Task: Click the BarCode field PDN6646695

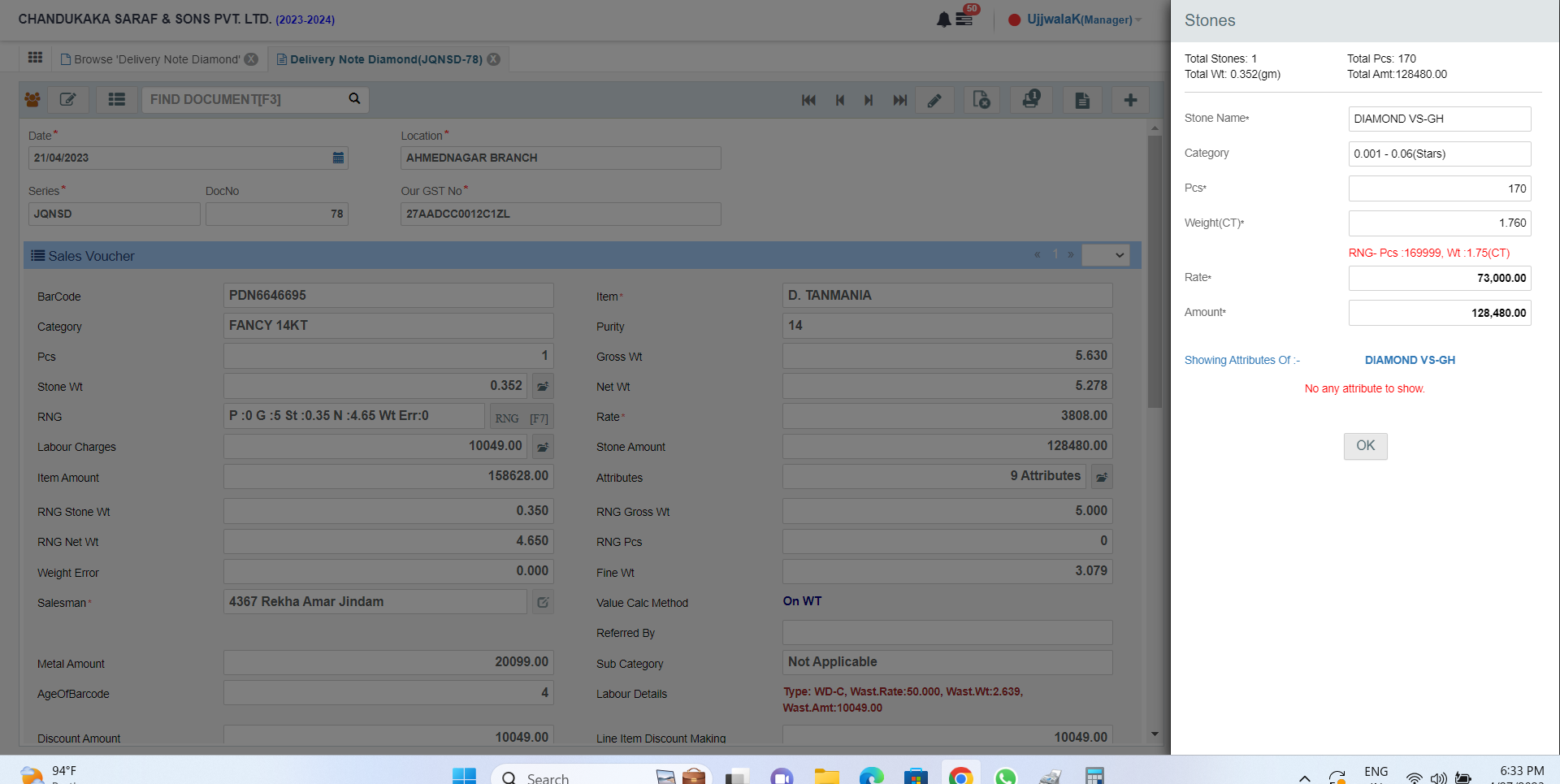Action: click(388, 295)
